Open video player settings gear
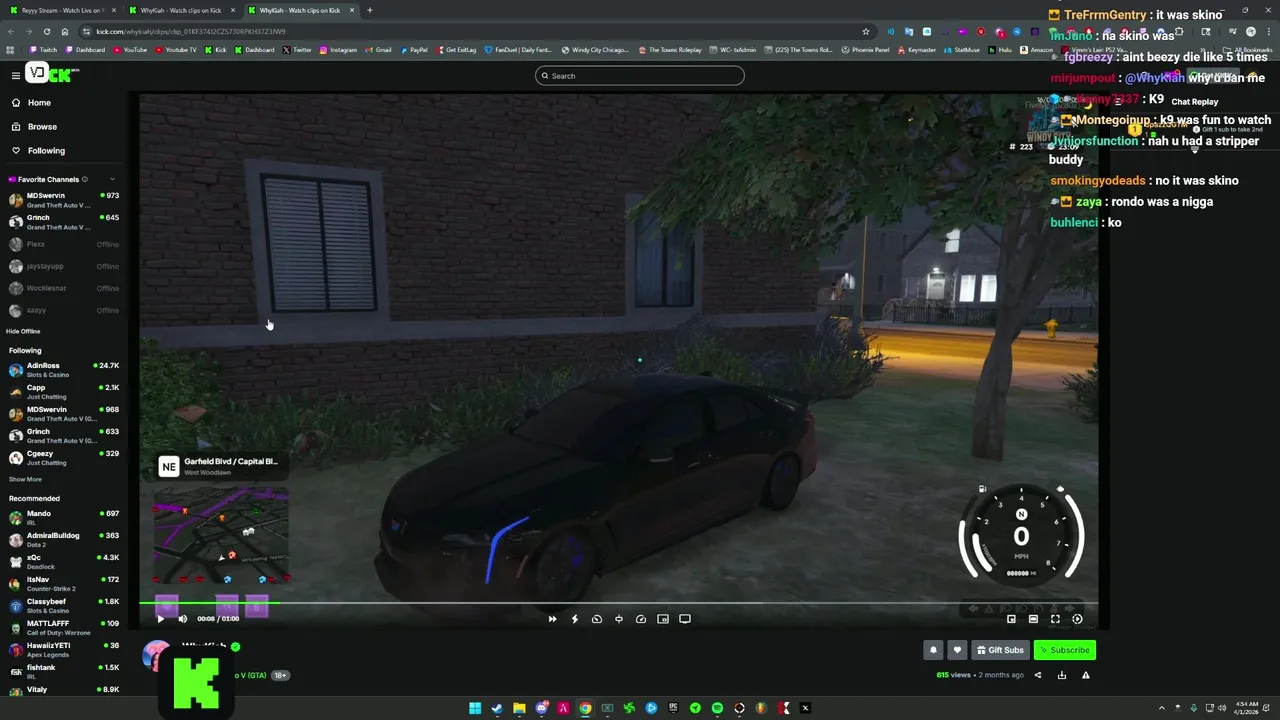This screenshot has height=720, width=1280. (x=1077, y=619)
